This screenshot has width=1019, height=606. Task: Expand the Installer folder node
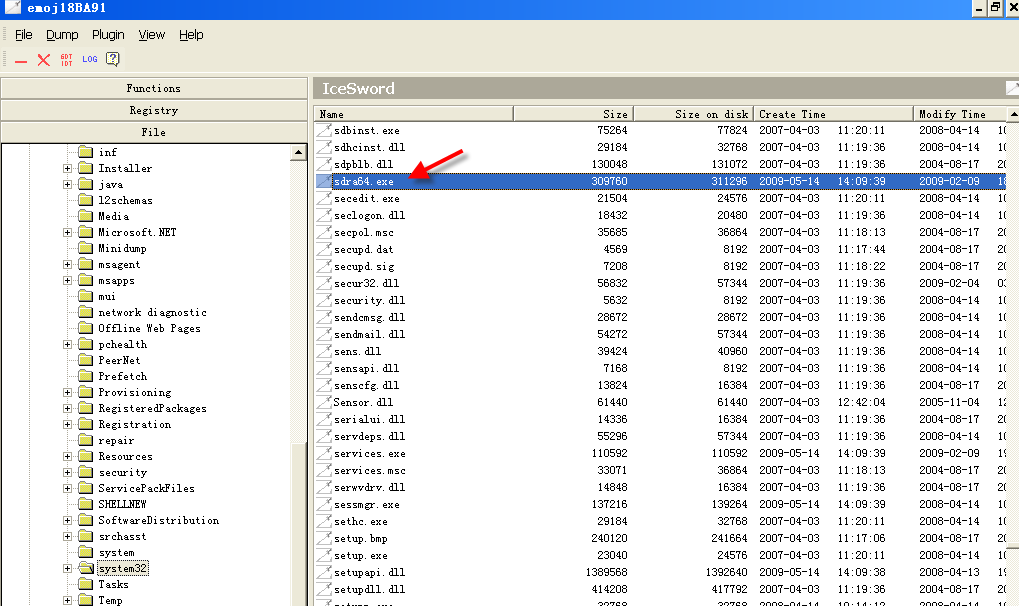(x=68, y=168)
